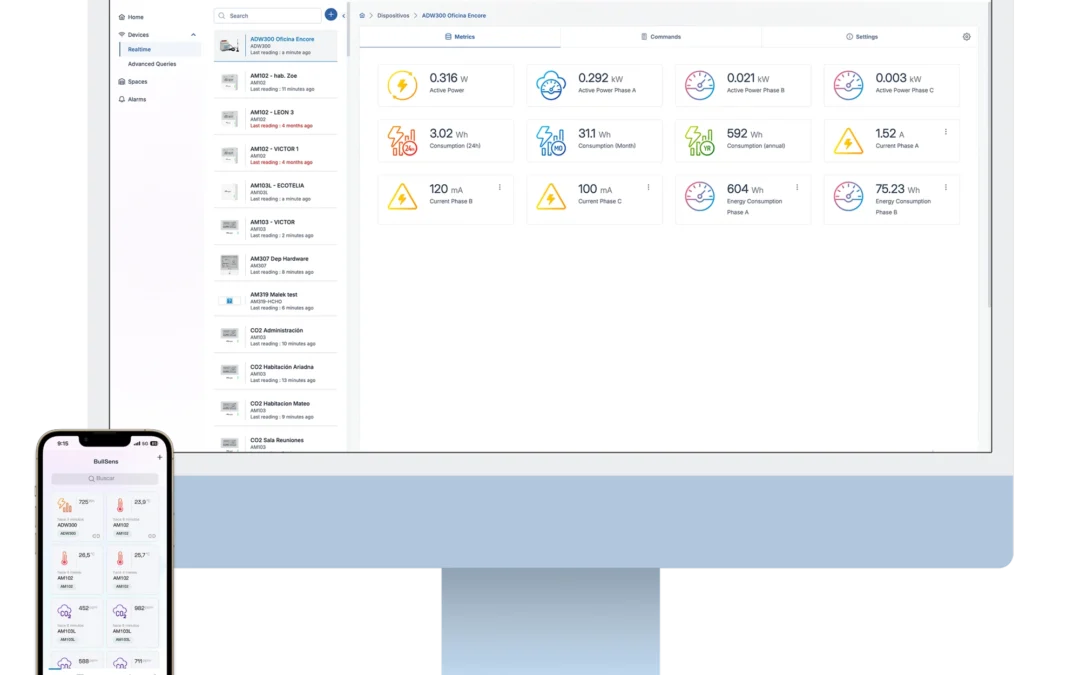Click the plus icon in BullSens phone app
This screenshot has width=1080, height=675.
160,457
